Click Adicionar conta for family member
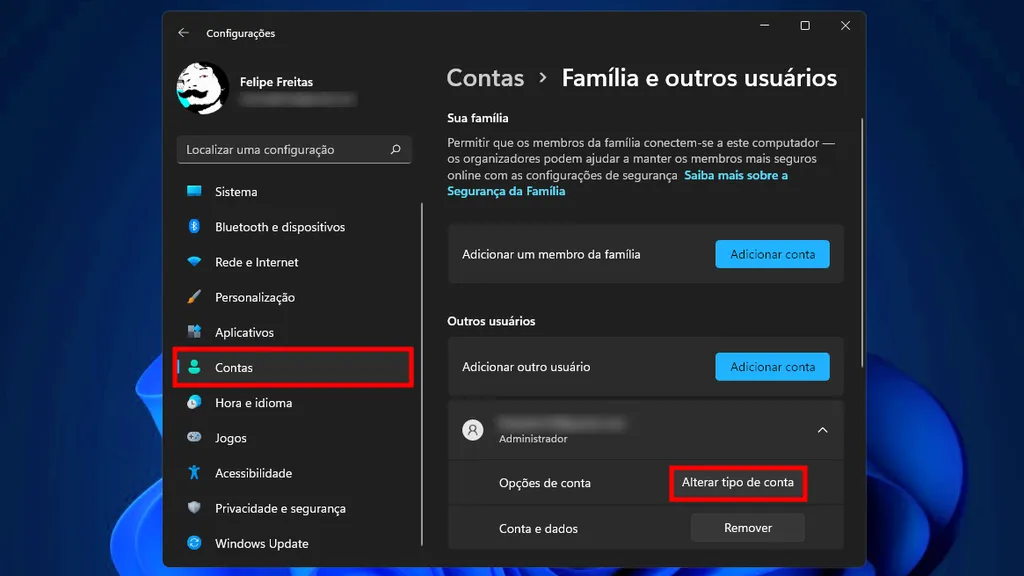The height and width of the screenshot is (576, 1024). pyautogui.click(x=772, y=254)
